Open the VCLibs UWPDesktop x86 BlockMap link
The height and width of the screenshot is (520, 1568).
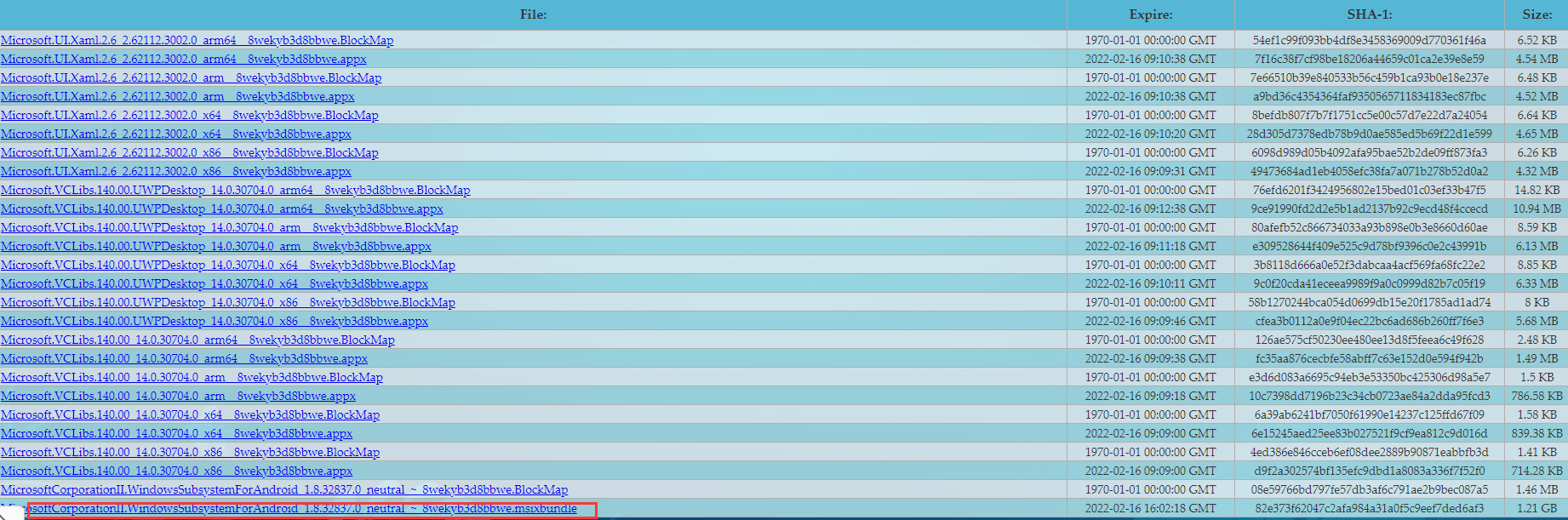click(227, 302)
